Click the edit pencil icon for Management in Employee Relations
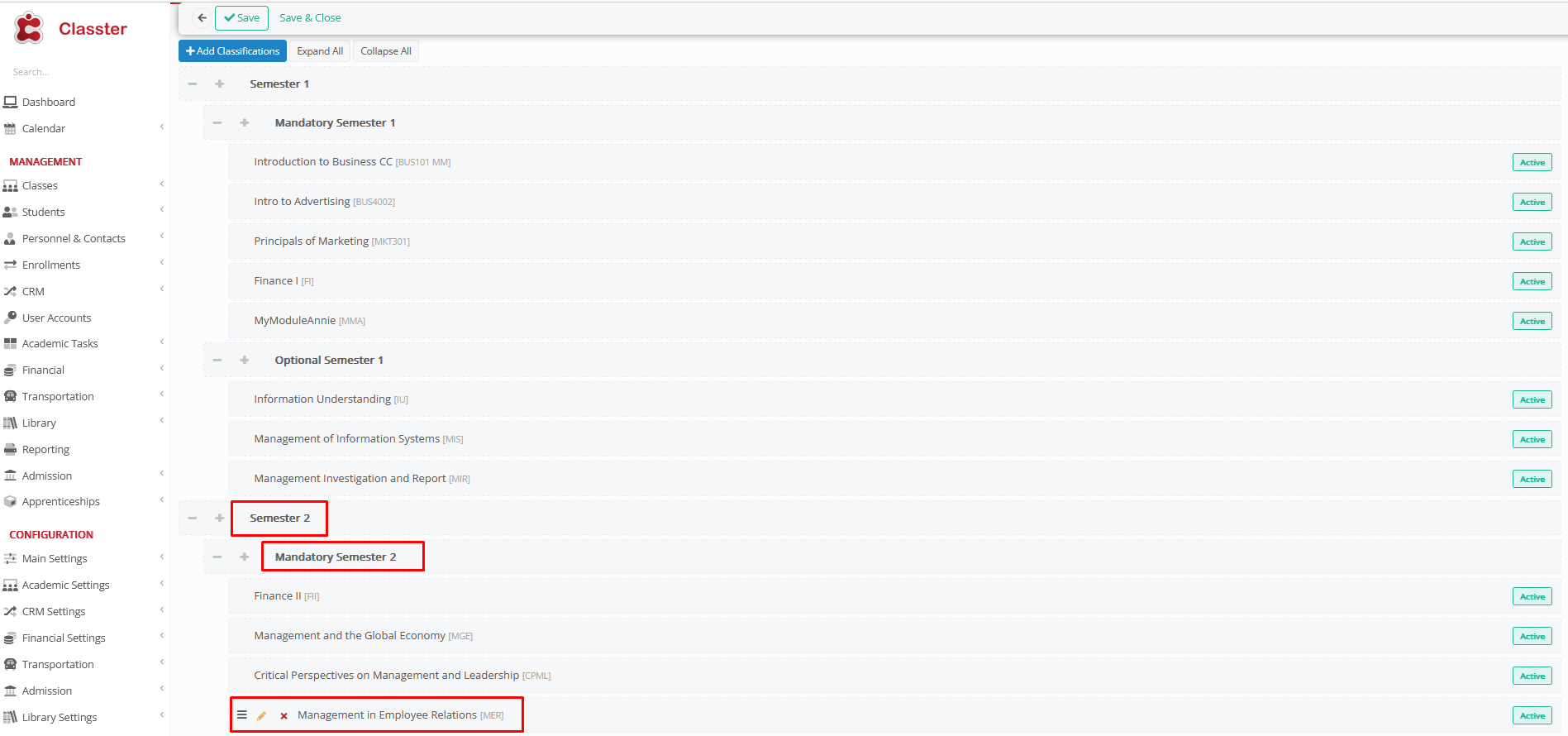1568x736 pixels. (262, 715)
